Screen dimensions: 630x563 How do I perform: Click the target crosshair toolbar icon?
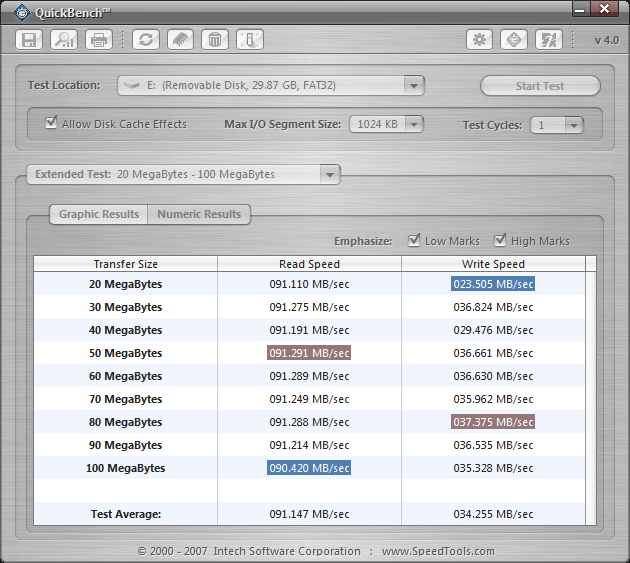click(x=514, y=40)
